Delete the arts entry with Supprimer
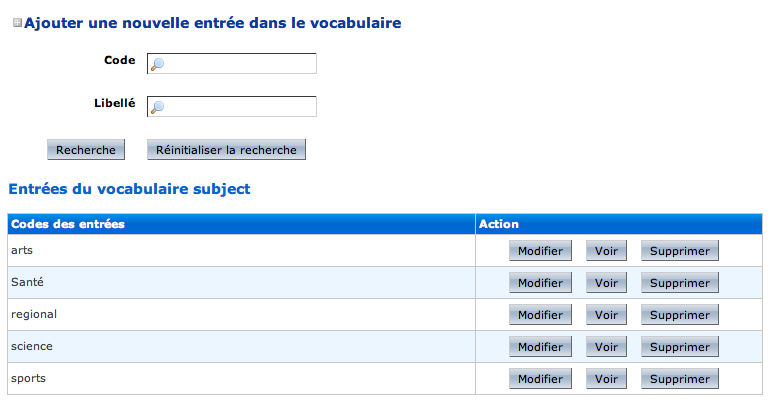Viewport: 774px width, 409px height. [x=679, y=251]
